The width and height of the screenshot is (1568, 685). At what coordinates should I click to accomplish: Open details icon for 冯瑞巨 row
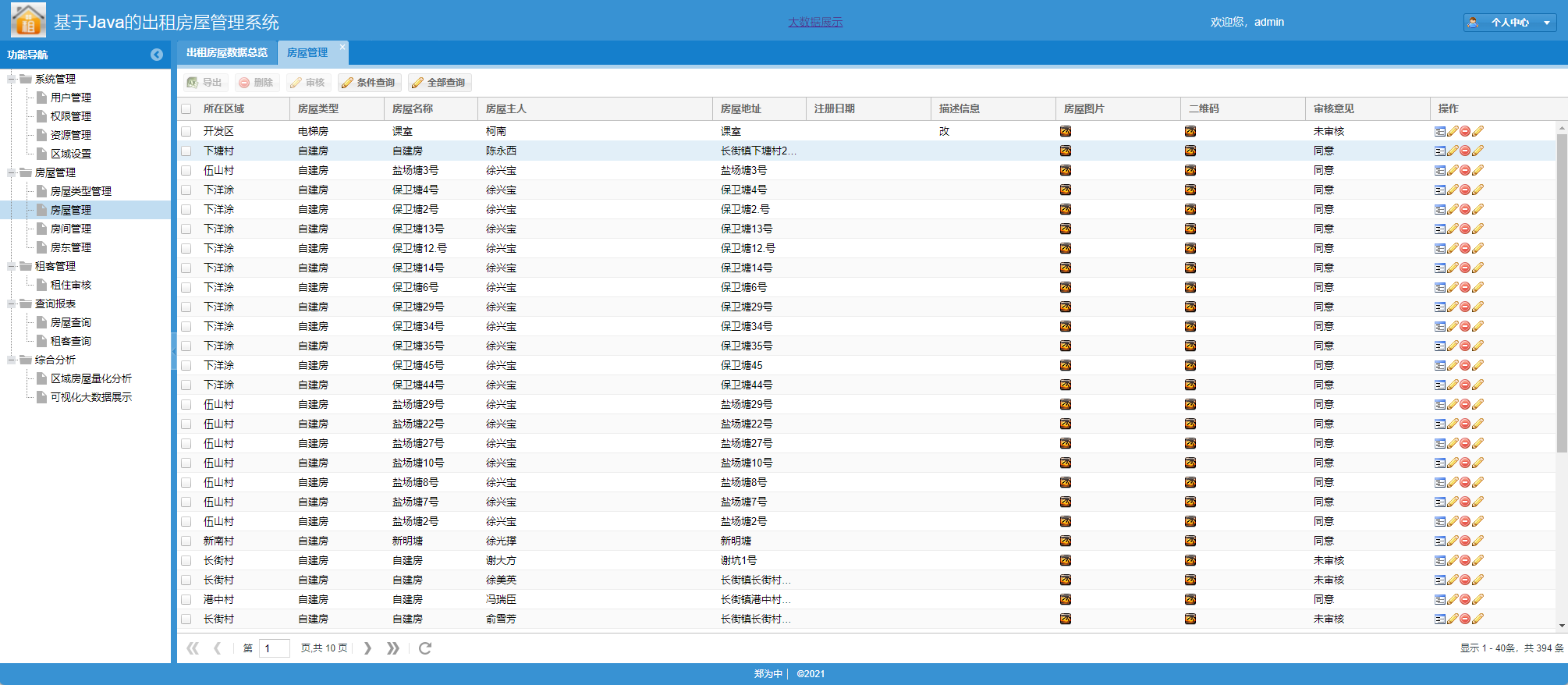1440,599
